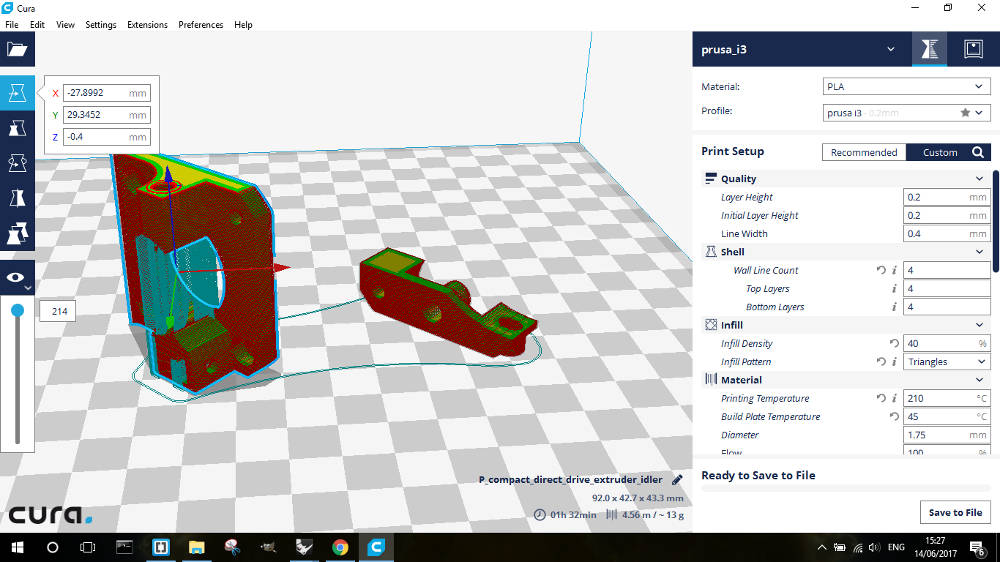Select the Scale tool

pyautogui.click(x=17, y=128)
